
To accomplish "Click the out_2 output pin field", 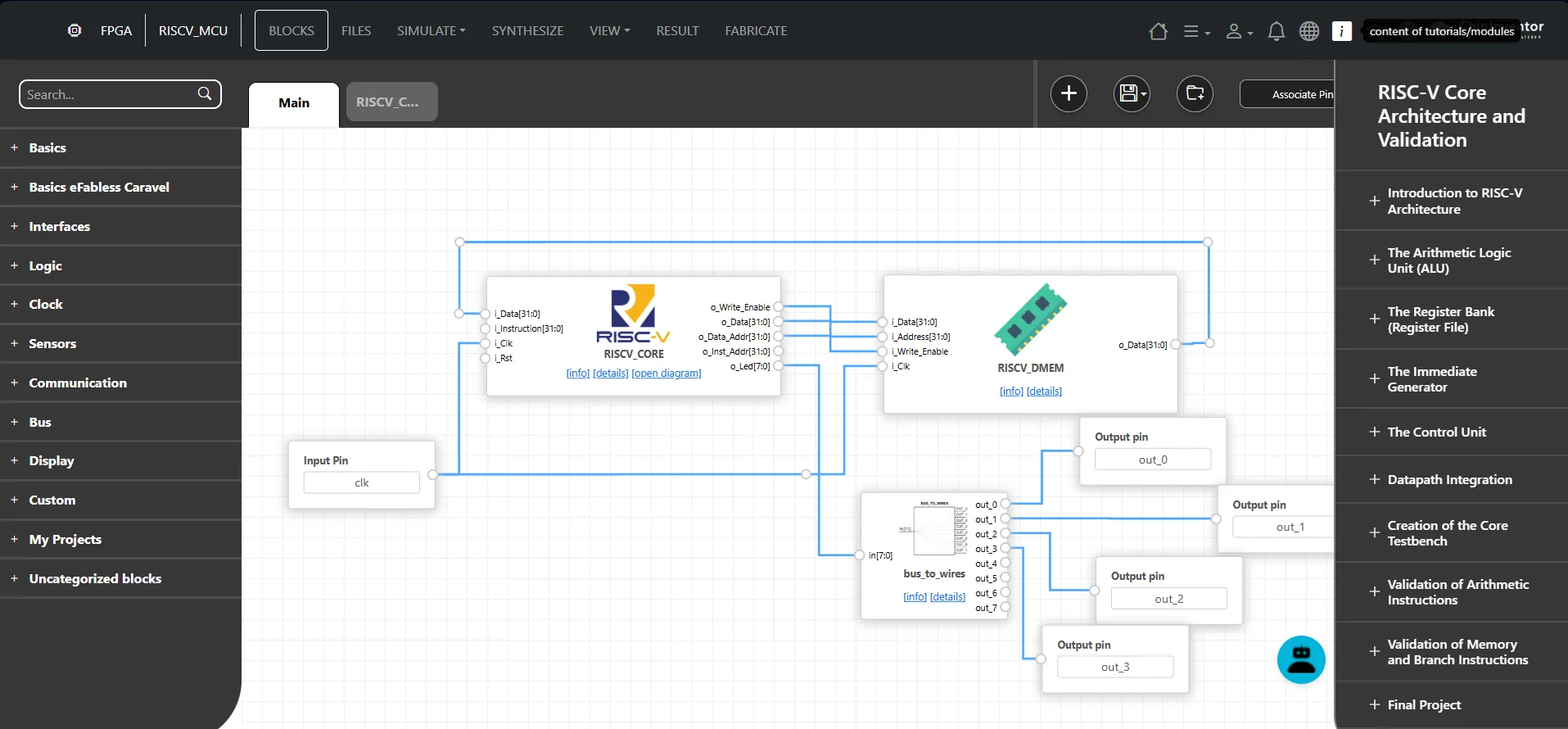I will pos(1169,599).
